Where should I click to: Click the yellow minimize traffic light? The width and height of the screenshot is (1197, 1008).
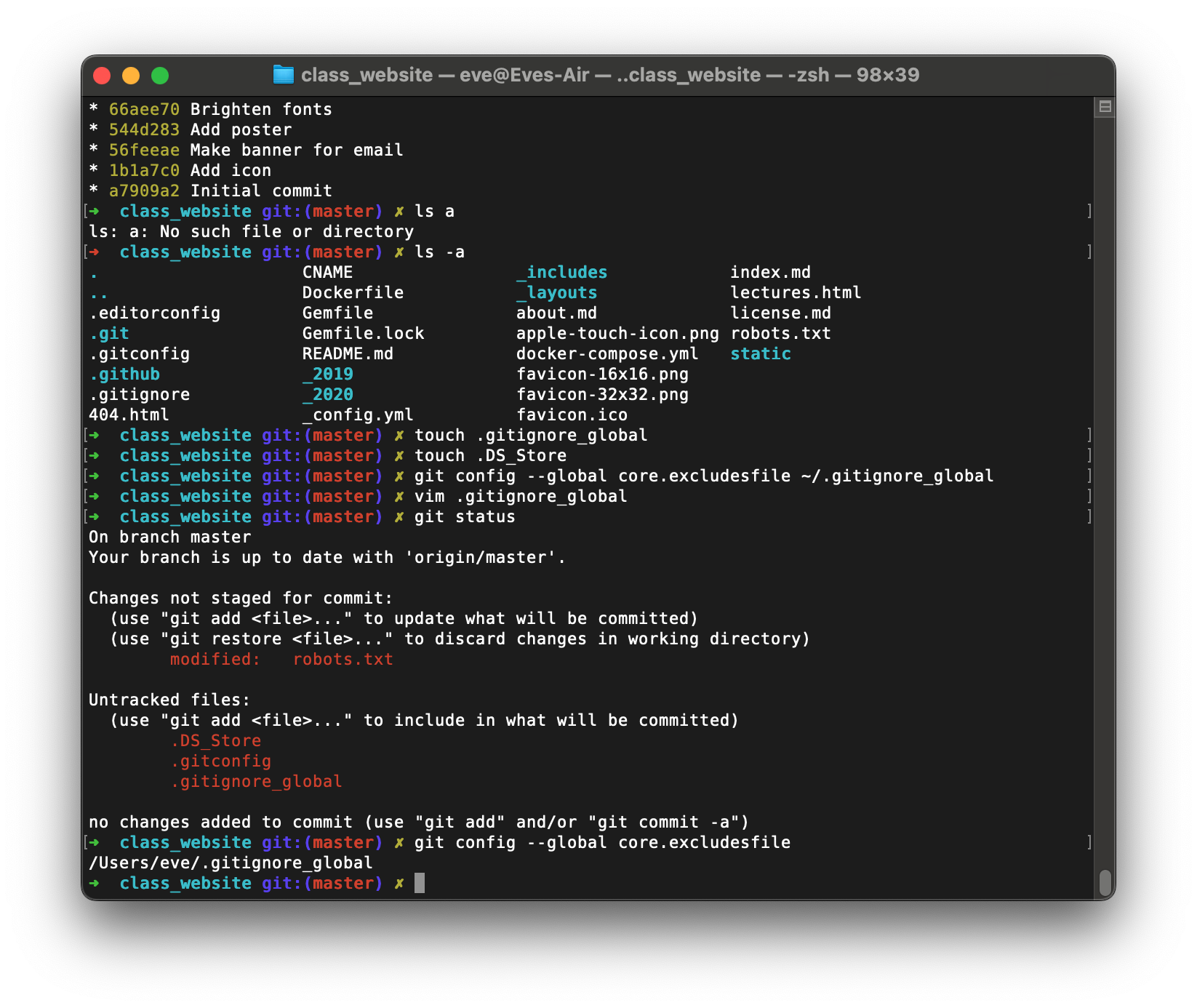click(x=132, y=75)
